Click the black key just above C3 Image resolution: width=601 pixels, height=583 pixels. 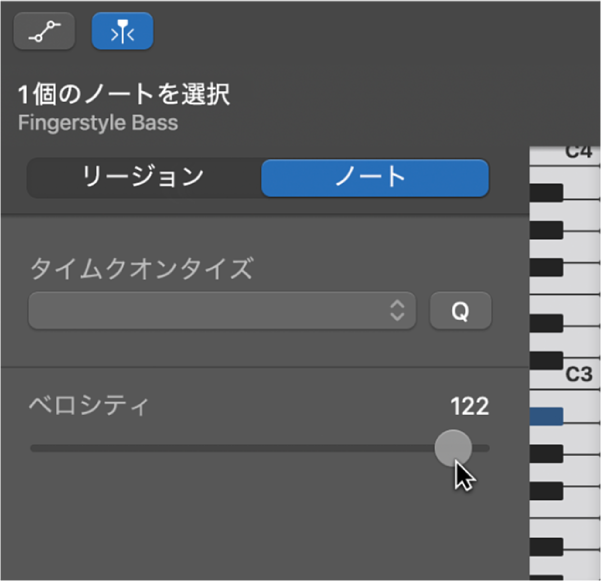pyautogui.click(x=546, y=360)
